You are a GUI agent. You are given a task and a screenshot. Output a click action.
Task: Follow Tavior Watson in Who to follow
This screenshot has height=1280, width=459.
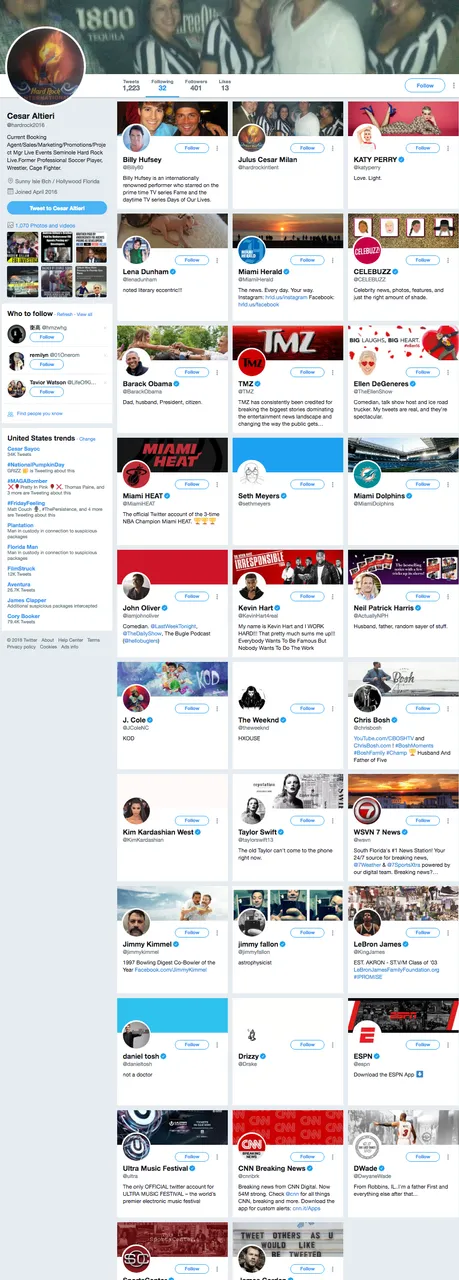pos(46,393)
